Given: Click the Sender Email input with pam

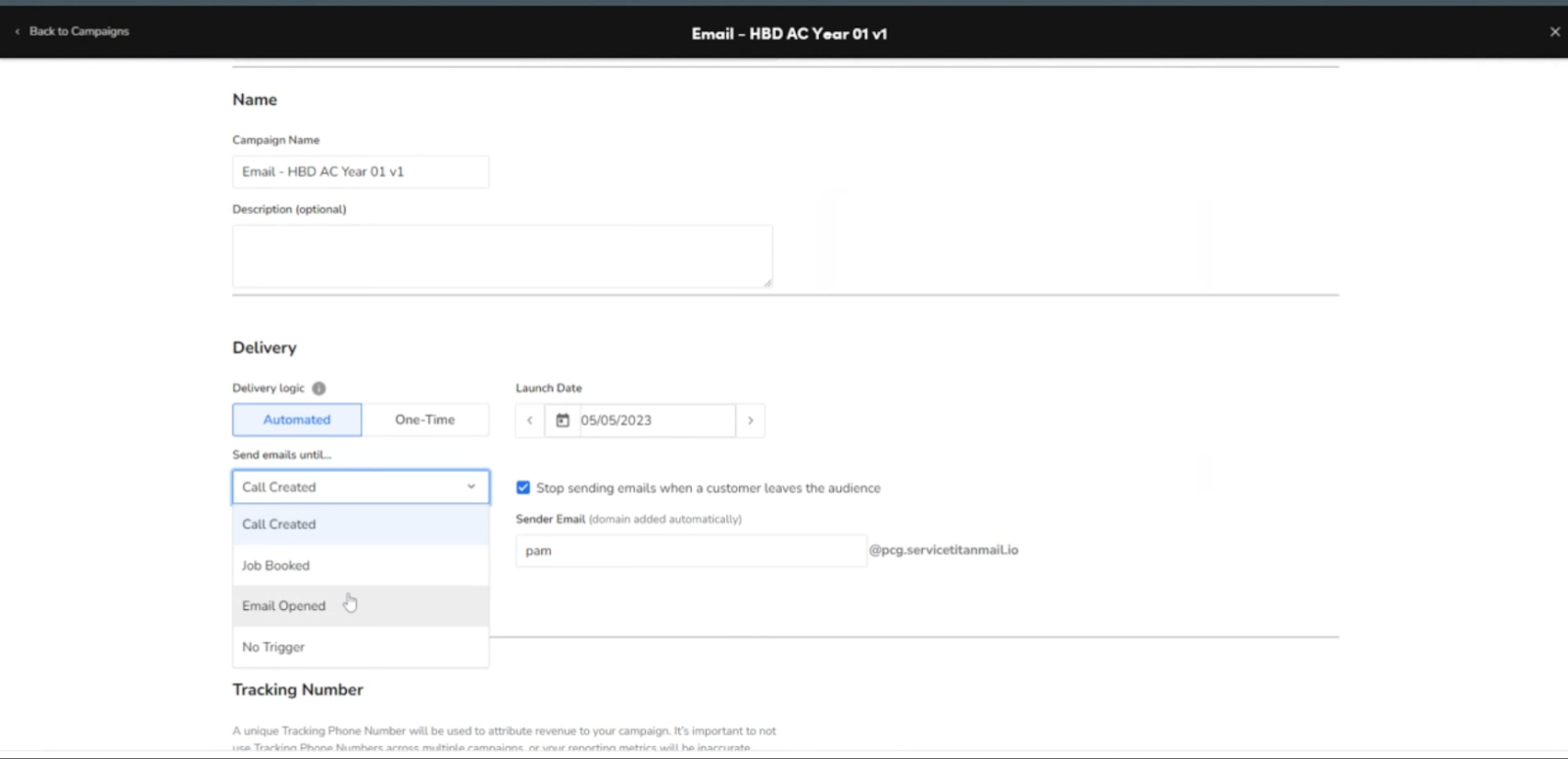Looking at the screenshot, I should coord(691,551).
